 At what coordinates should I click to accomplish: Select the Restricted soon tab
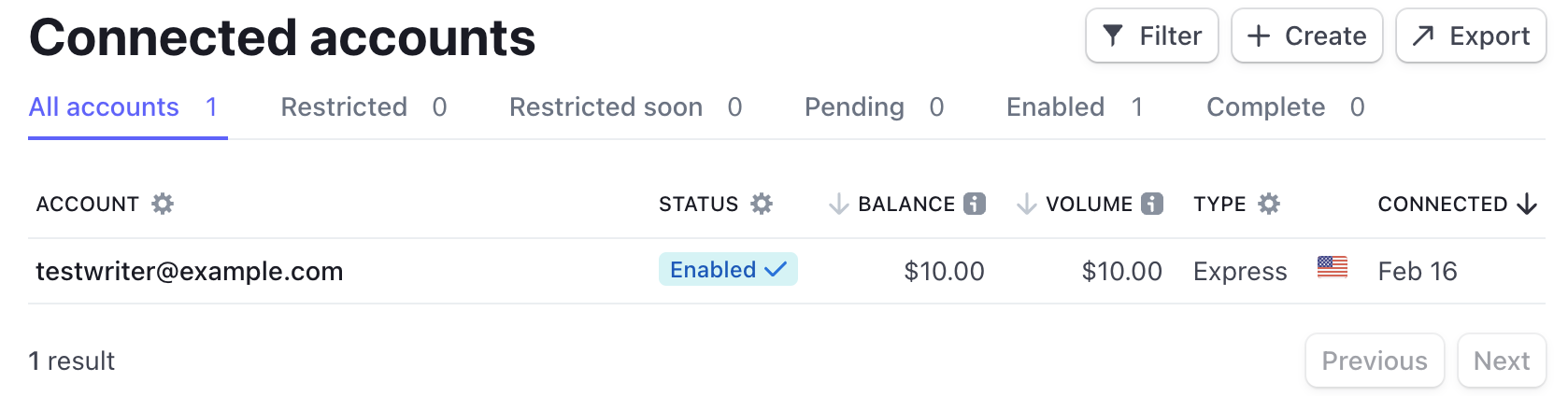click(x=625, y=107)
